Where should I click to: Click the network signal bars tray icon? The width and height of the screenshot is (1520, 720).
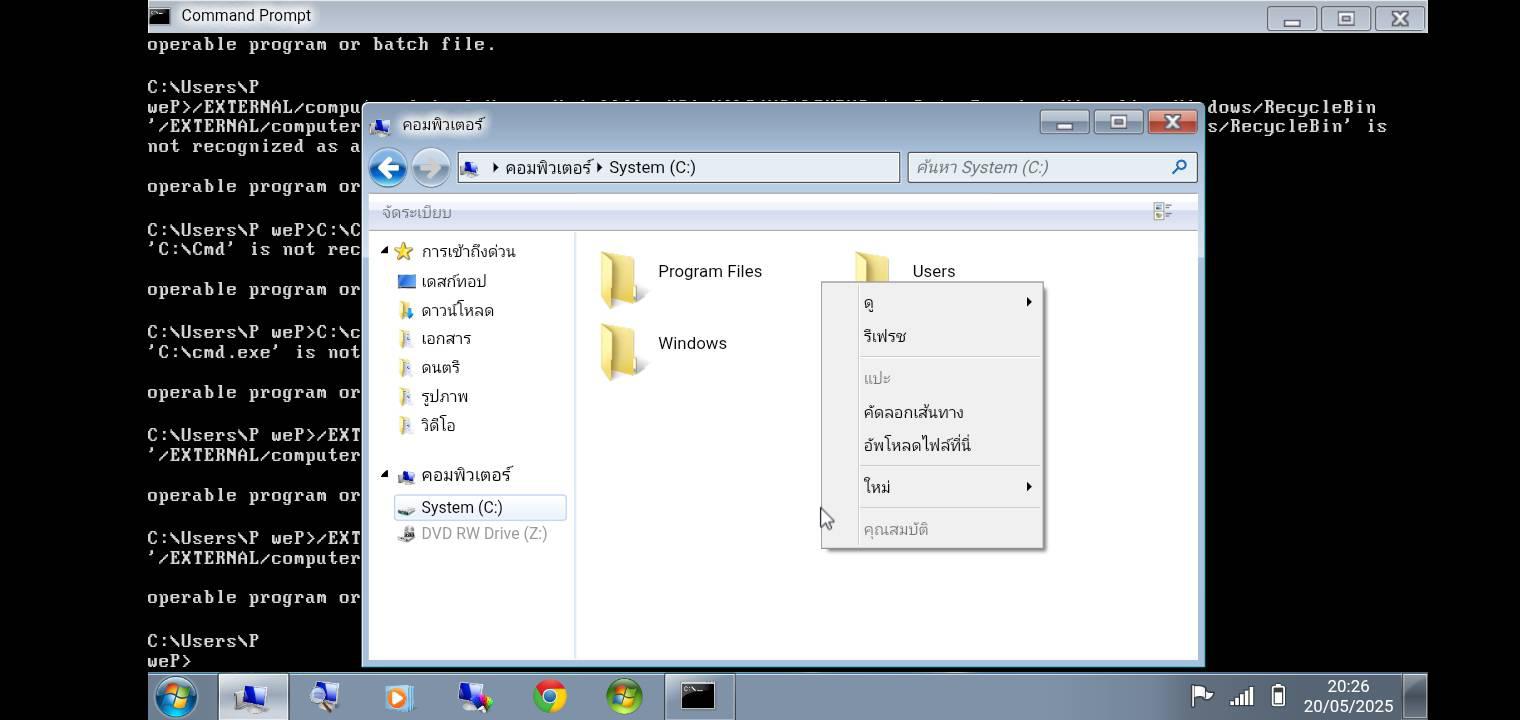pyautogui.click(x=1241, y=696)
